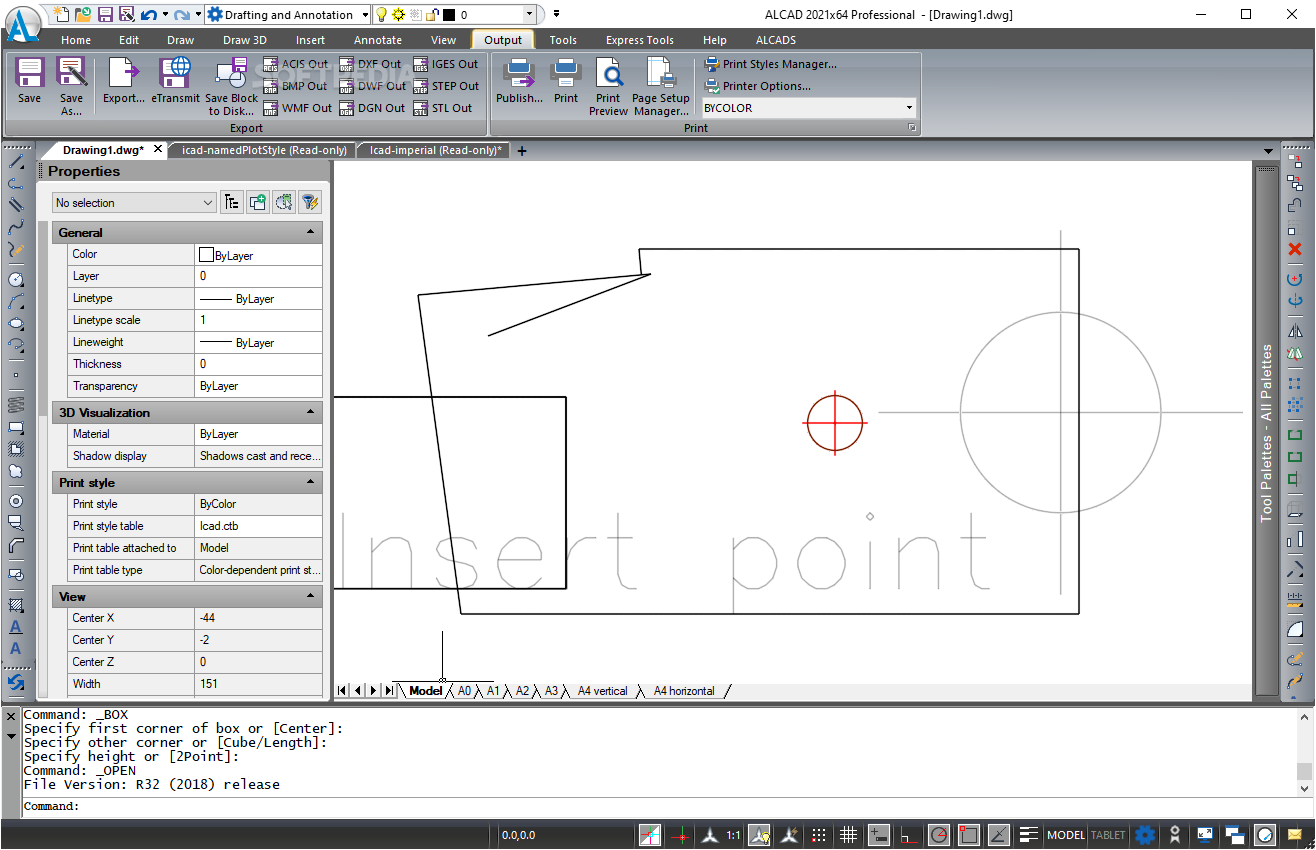Toggle polar tracking in status bar

point(938,835)
